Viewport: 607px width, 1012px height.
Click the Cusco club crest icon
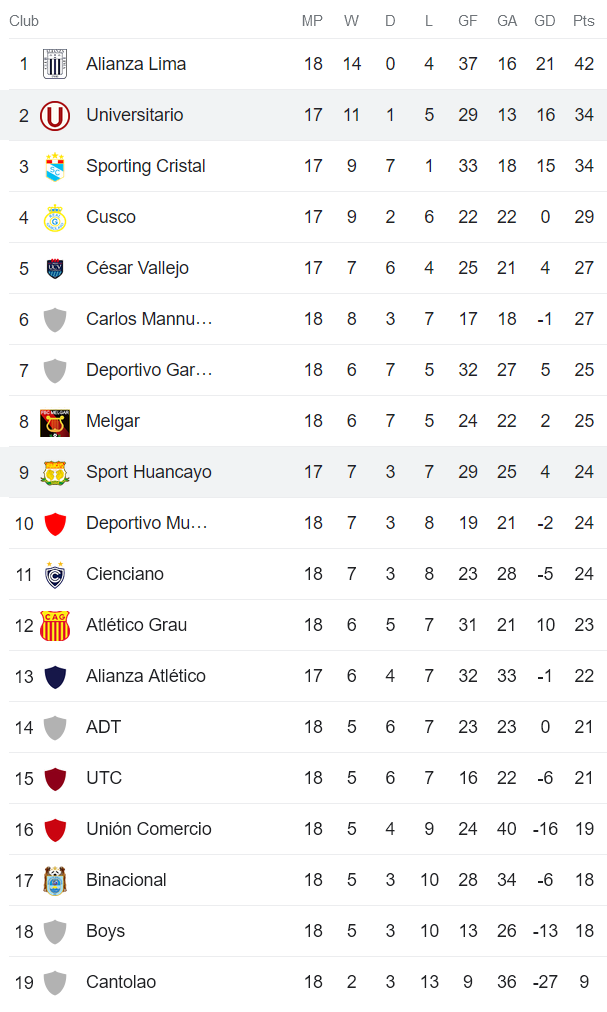coord(55,218)
